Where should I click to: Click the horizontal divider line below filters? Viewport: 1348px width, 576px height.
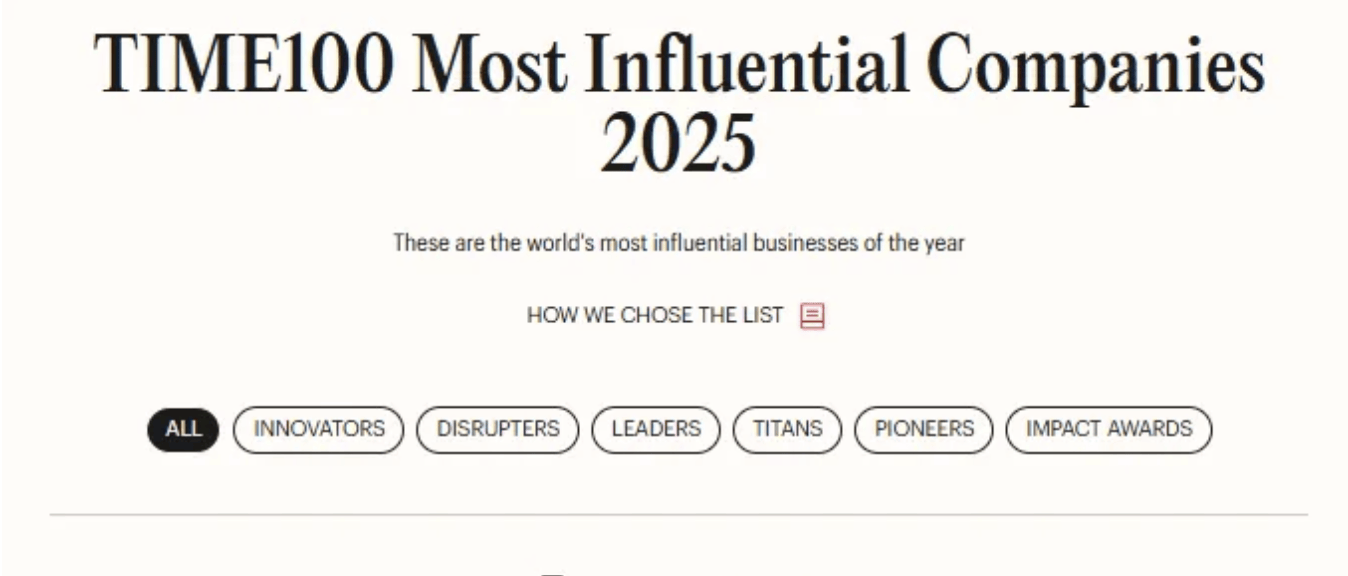pos(679,515)
